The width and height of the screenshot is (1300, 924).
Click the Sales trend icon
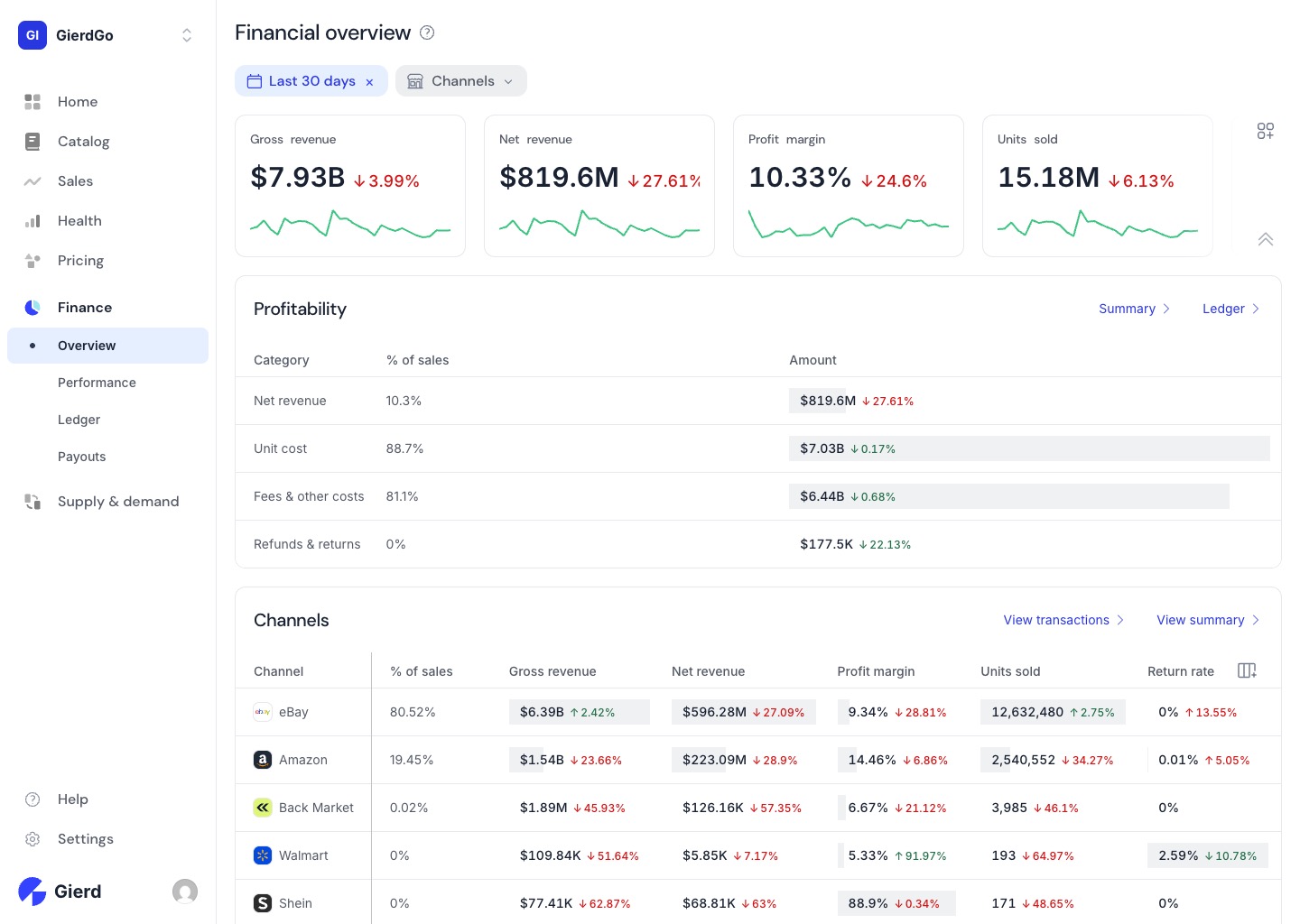[x=32, y=181]
